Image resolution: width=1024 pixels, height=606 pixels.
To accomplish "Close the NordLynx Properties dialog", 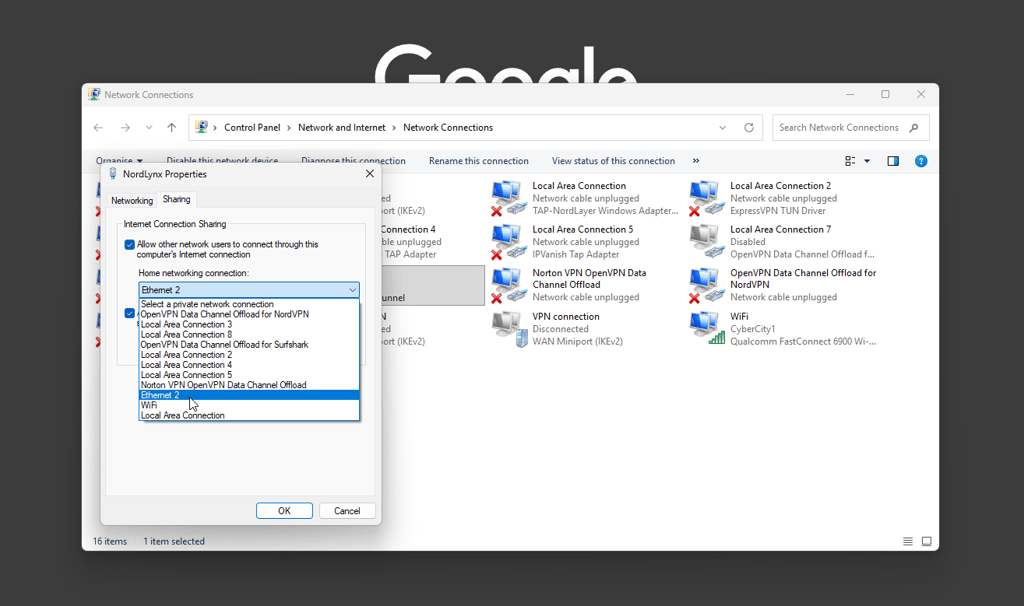I will tap(370, 174).
